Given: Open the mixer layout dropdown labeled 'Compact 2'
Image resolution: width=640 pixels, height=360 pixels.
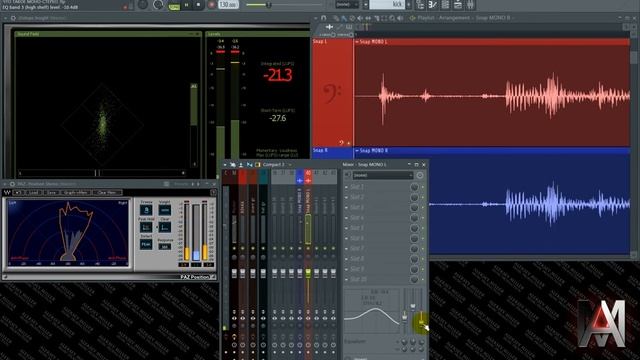Looking at the screenshot, I should (x=276, y=164).
